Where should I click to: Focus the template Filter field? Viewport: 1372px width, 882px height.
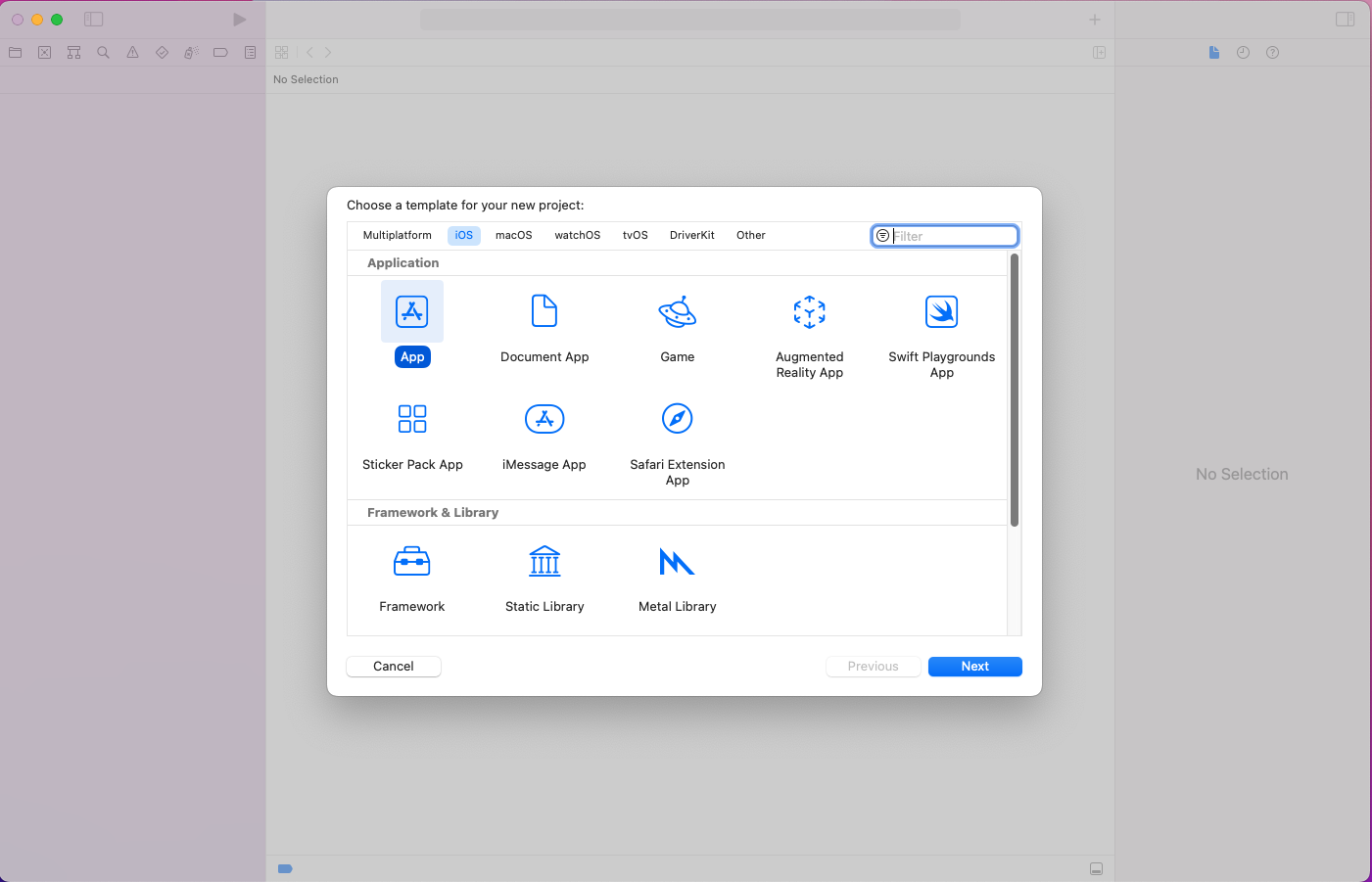(x=945, y=236)
